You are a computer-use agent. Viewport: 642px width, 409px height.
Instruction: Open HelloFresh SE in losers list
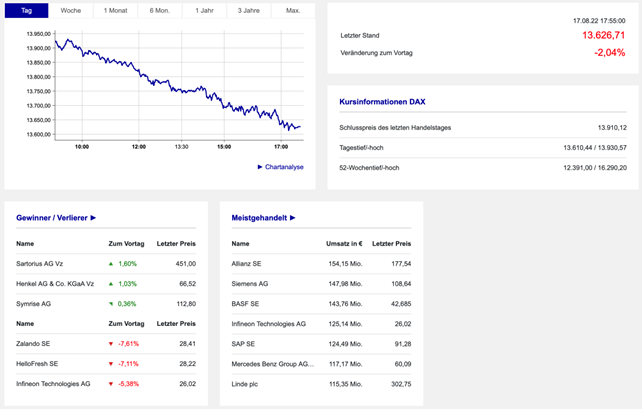tap(39, 363)
